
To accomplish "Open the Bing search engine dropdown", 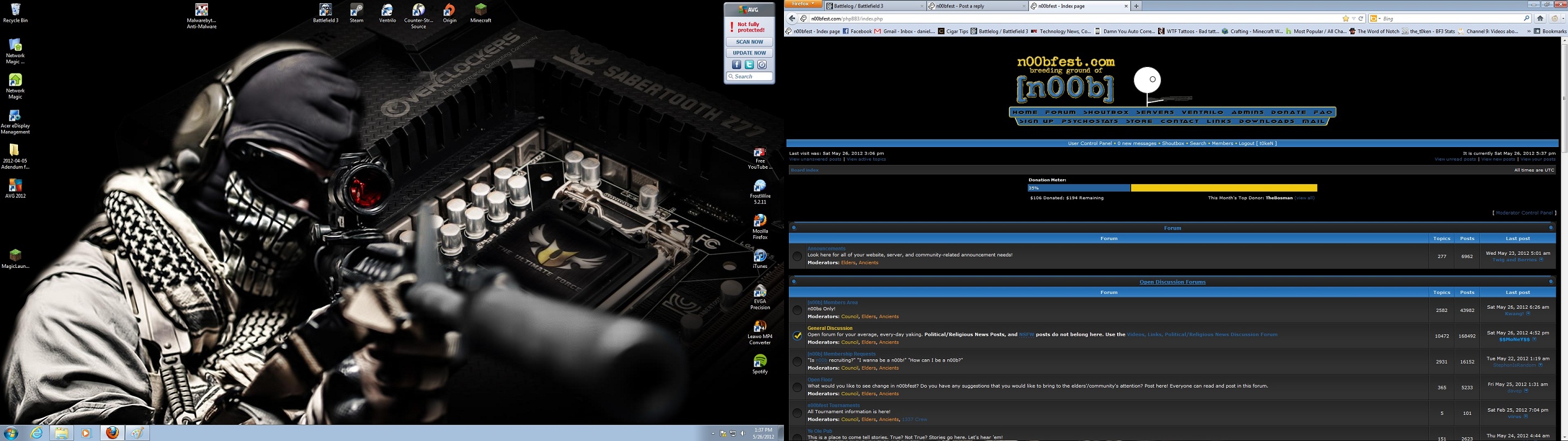I will pyautogui.click(x=1376, y=19).
